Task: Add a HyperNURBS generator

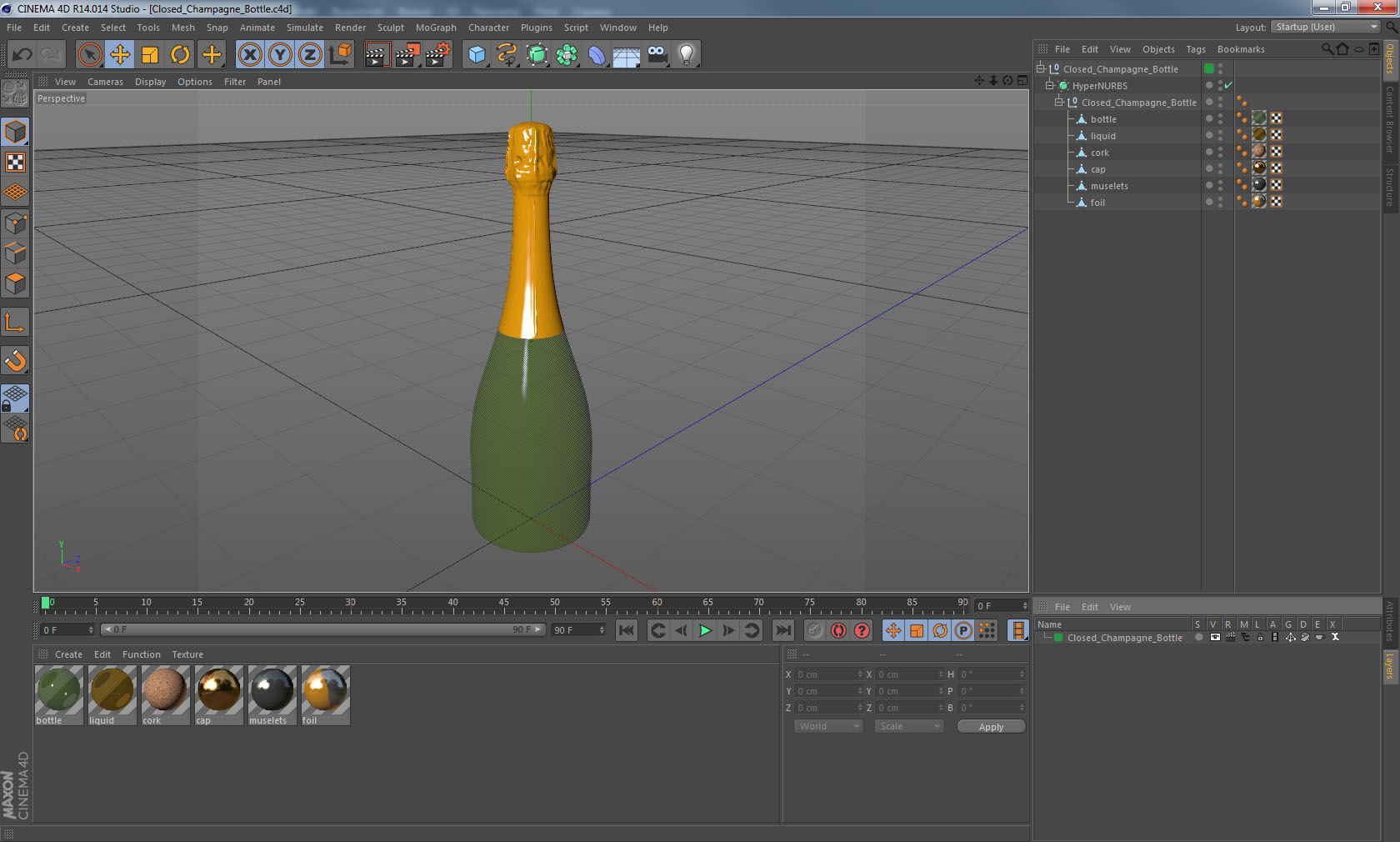Action: point(537,55)
